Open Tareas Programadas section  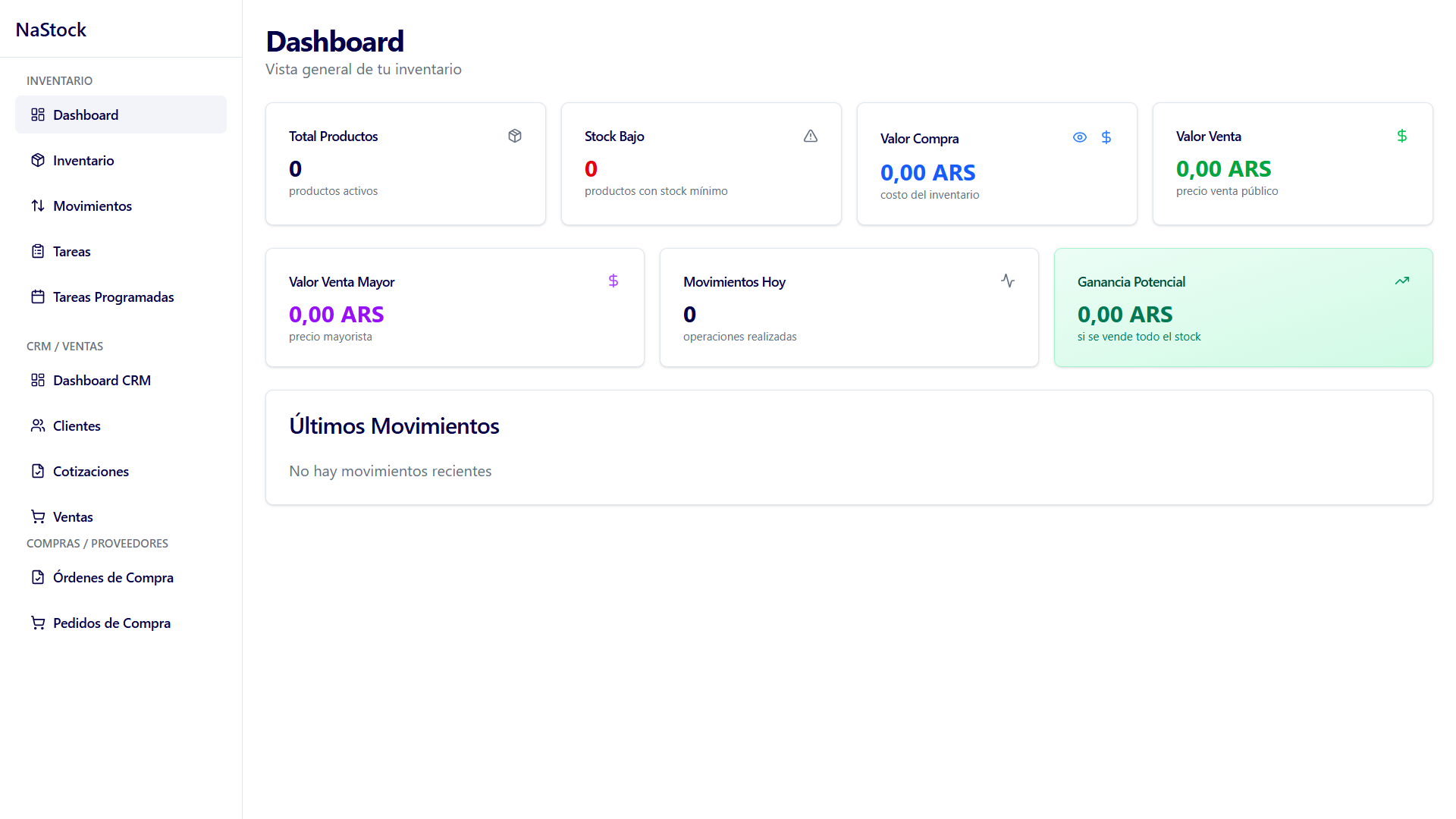coord(113,297)
